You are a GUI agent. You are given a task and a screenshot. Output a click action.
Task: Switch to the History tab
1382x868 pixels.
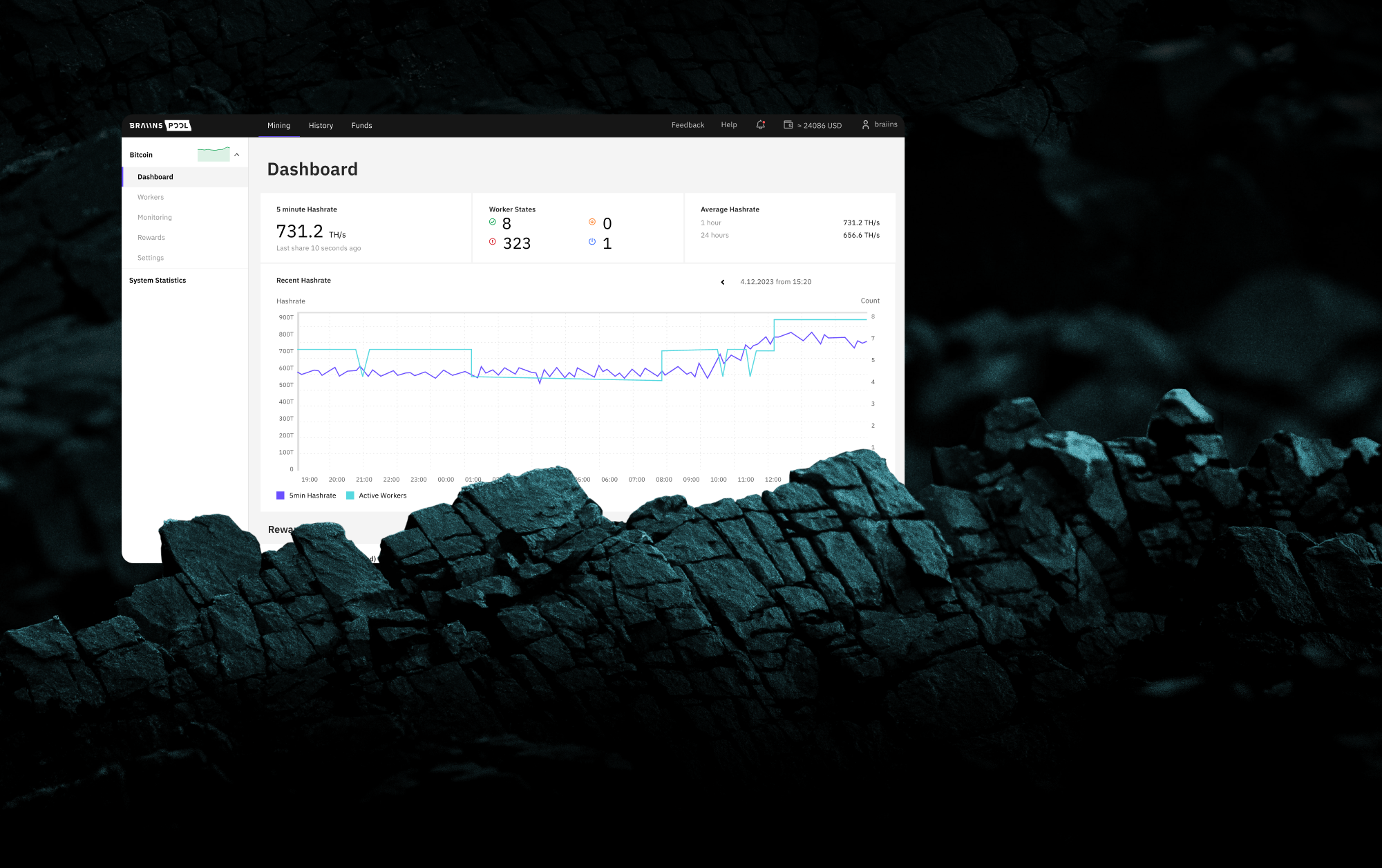[321, 126]
